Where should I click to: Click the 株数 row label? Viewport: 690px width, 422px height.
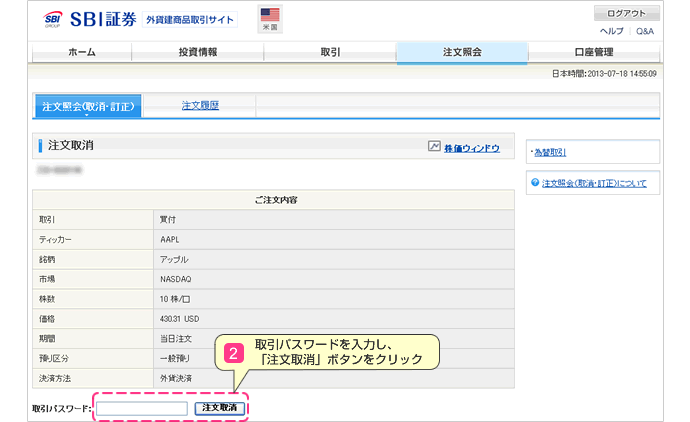pyautogui.click(x=47, y=299)
